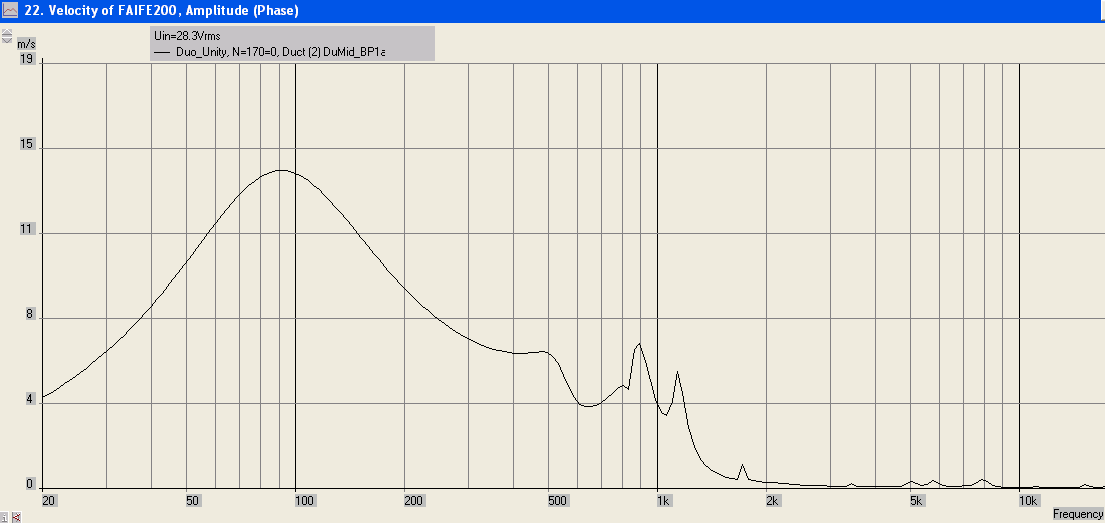Click the '20' frequency axis label
The image size is (1105, 523).
pos(48,500)
